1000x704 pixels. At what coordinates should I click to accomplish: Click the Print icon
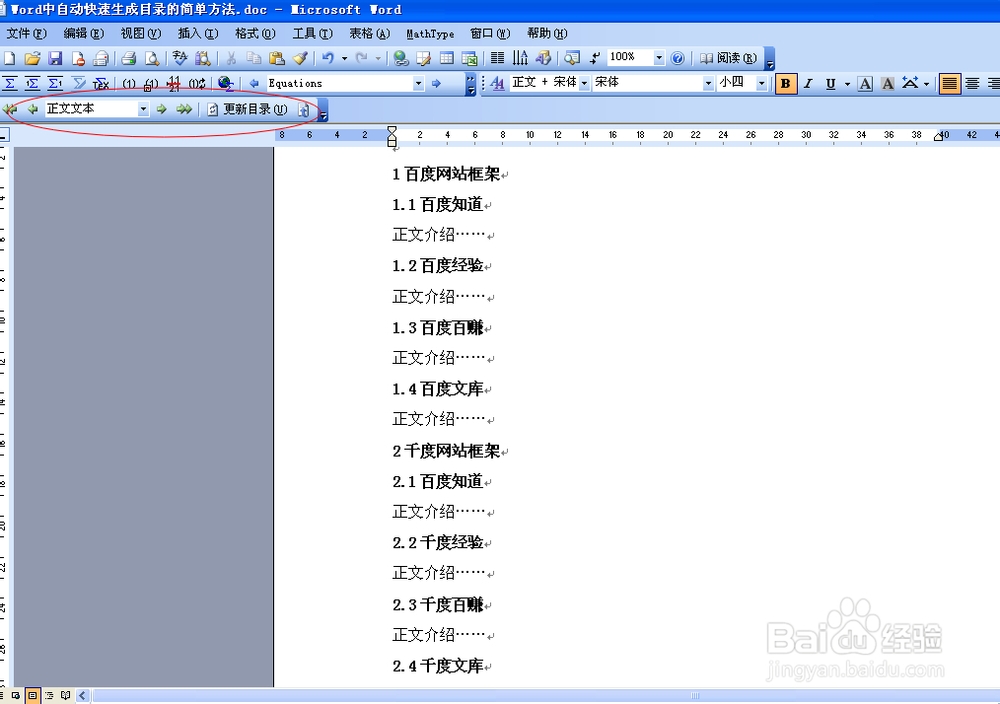coord(129,59)
